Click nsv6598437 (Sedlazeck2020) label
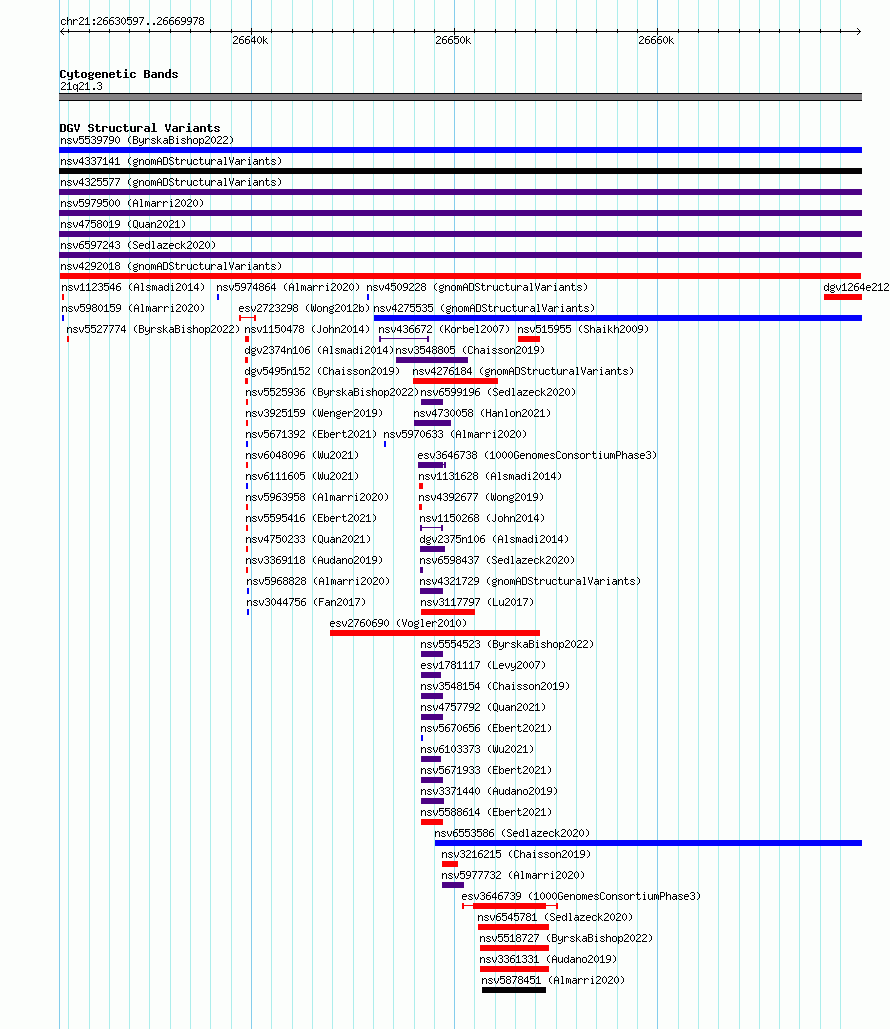 pos(498,560)
